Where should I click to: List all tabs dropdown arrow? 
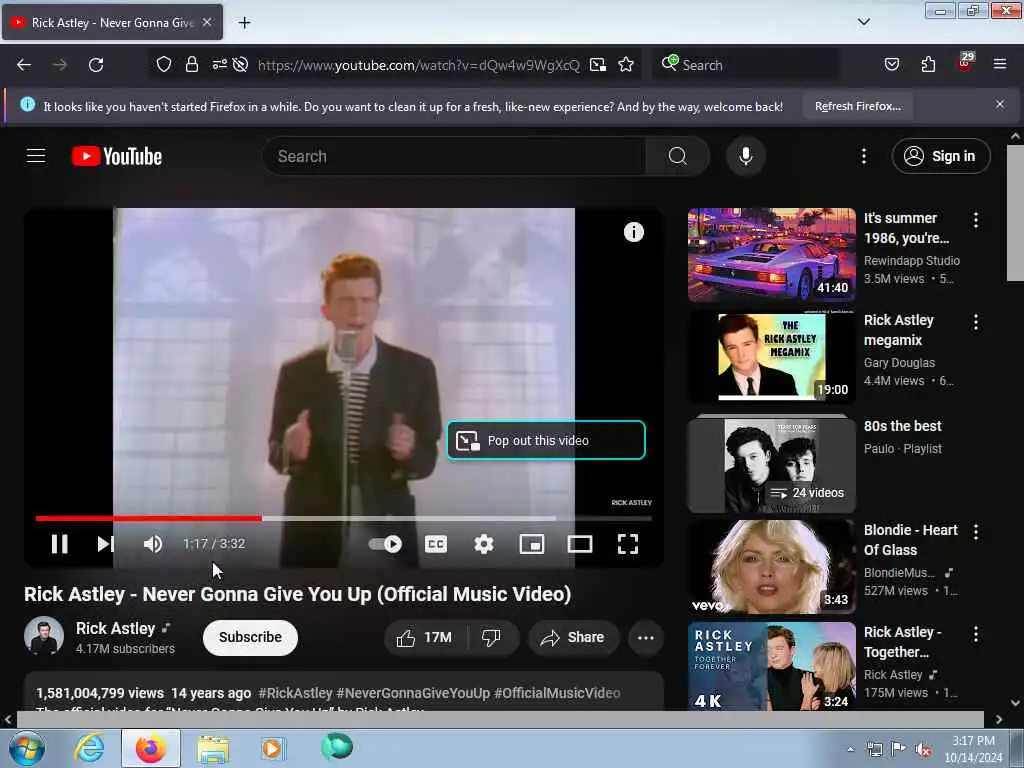[x=863, y=22]
